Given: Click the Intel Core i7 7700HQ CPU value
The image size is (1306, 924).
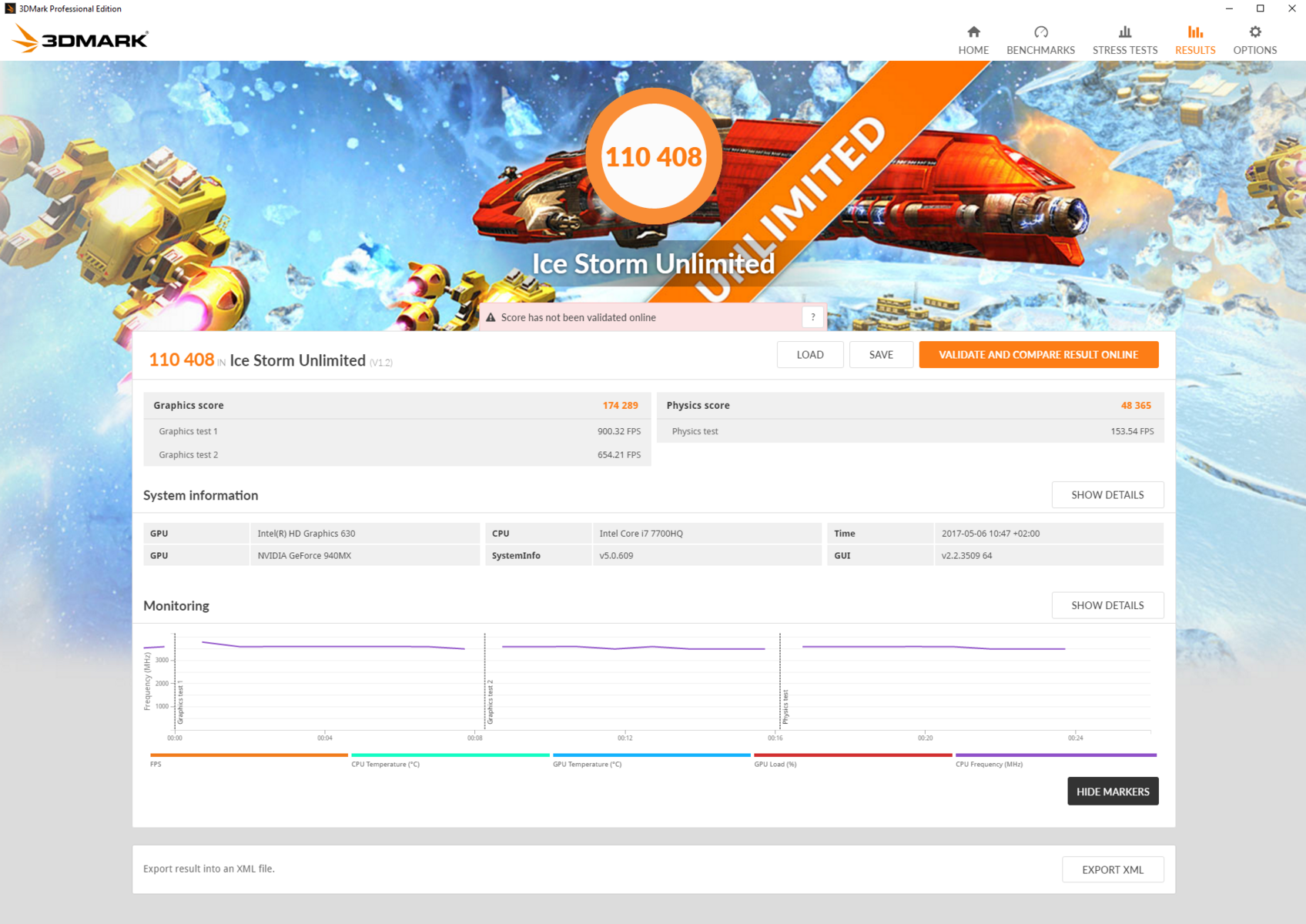Looking at the screenshot, I should (641, 534).
